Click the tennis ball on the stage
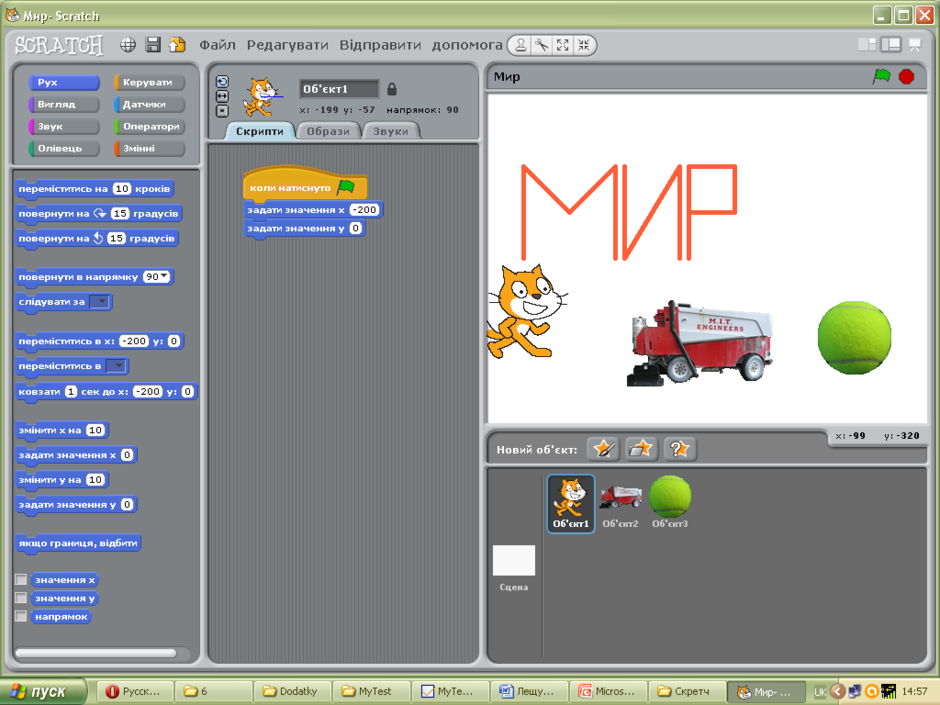 [854, 338]
